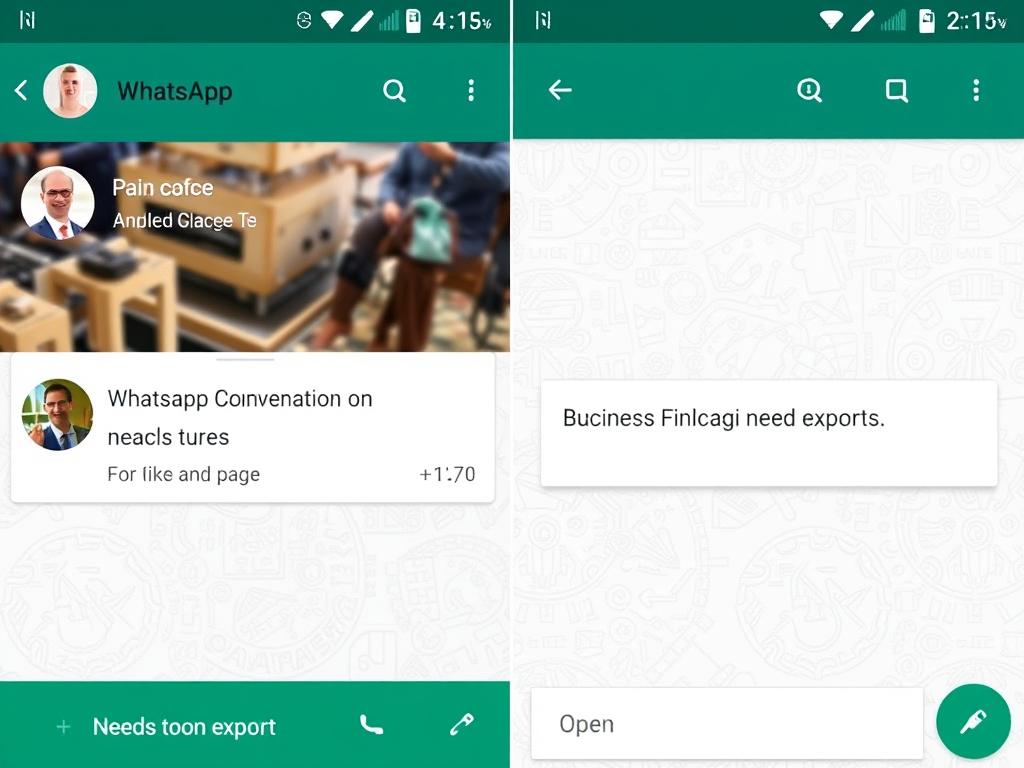Tap the Wi-Fi icon in left status bar
Viewport: 1024px width, 768px height.
coord(332,20)
